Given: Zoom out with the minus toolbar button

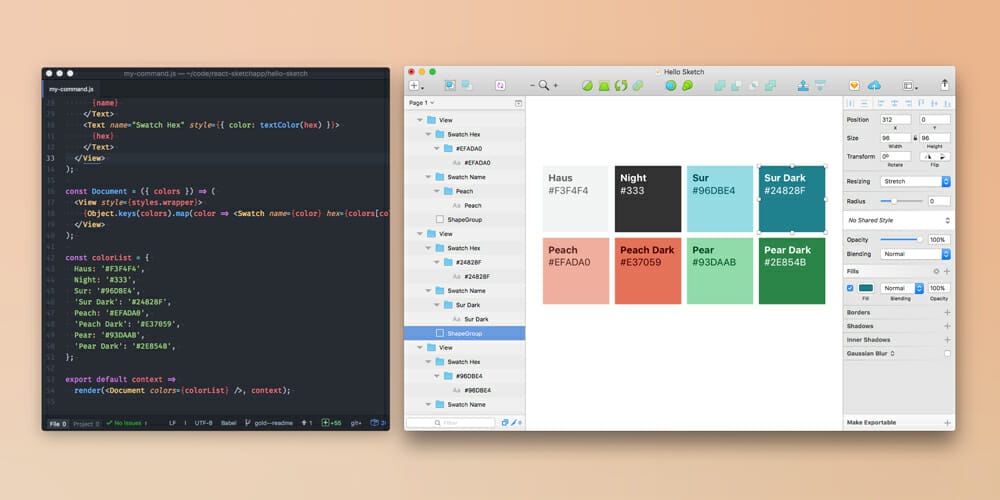Looking at the screenshot, I should [x=533, y=85].
